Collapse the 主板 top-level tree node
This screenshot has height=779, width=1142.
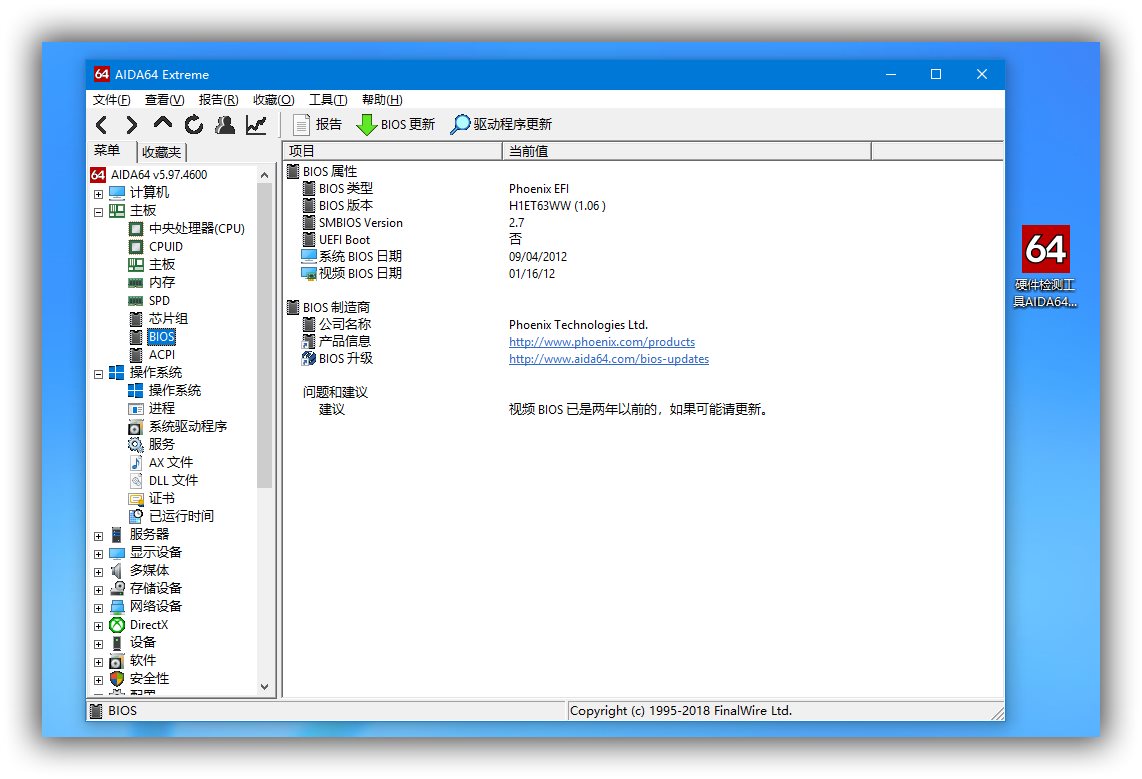98,212
